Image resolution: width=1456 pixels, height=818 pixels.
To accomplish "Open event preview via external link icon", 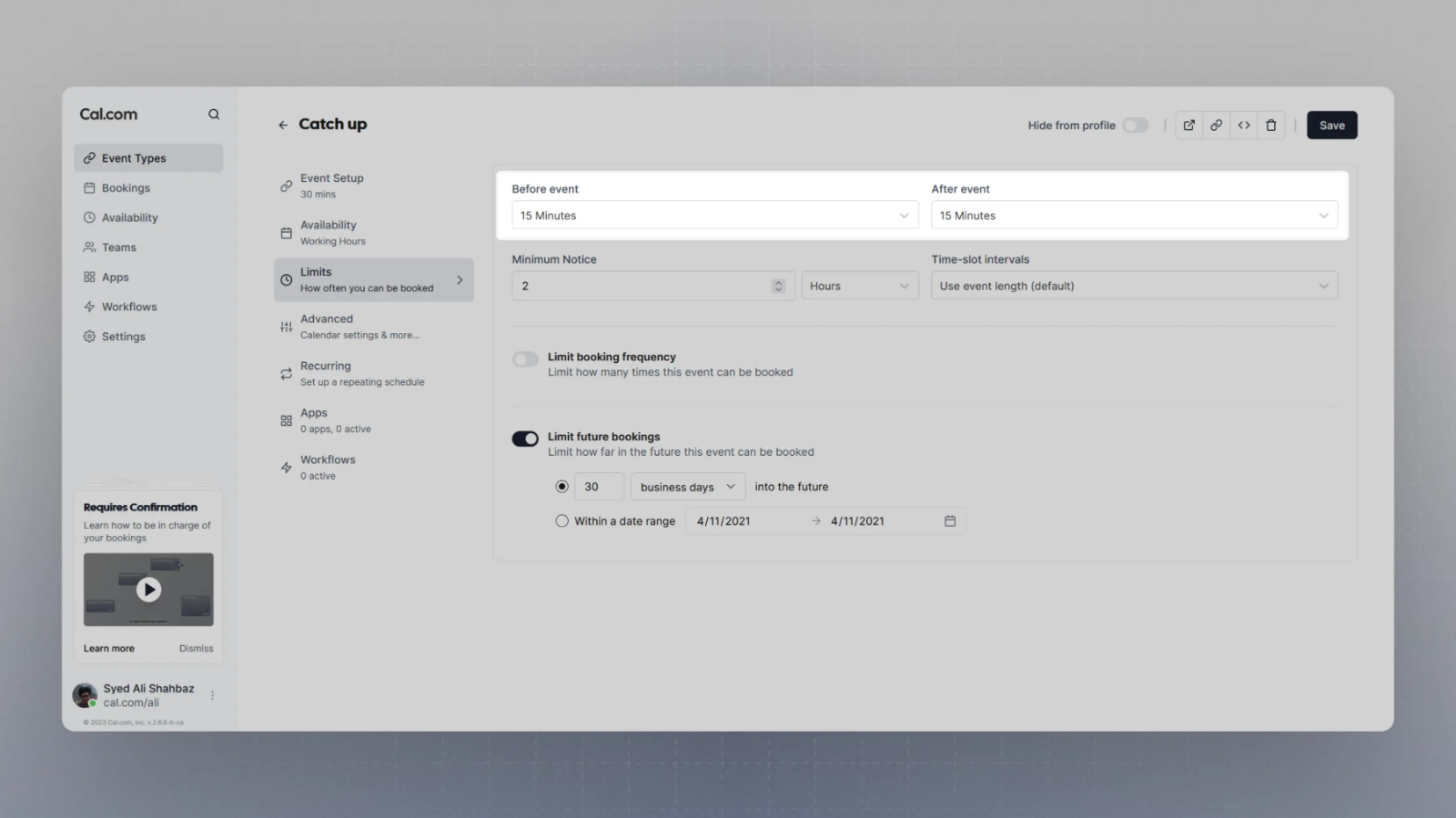I will pos(1188,126).
